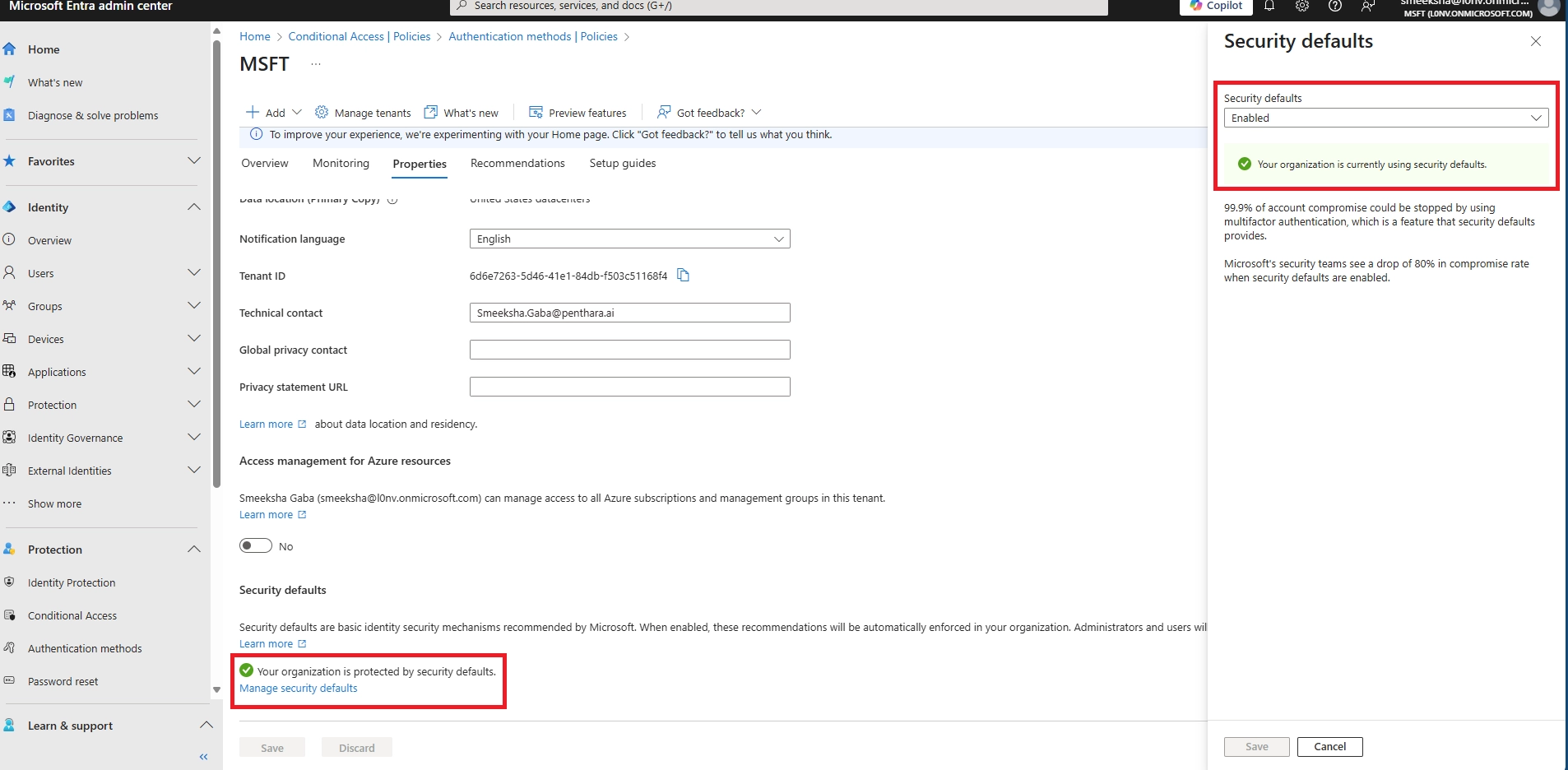Collapse the left navigation pane
1568x770 pixels.
coord(203,756)
